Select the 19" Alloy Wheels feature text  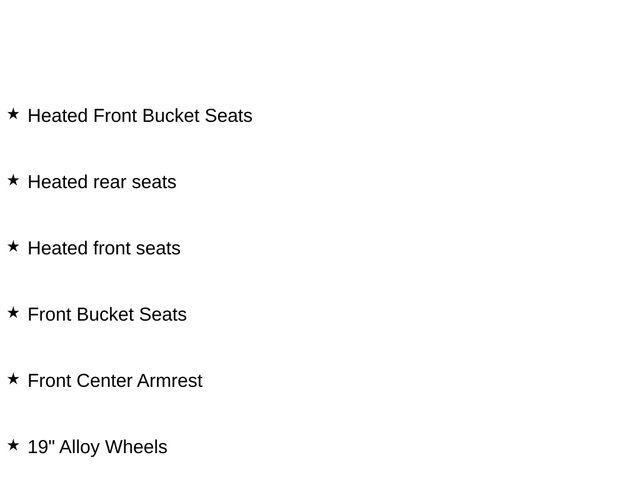(97, 447)
